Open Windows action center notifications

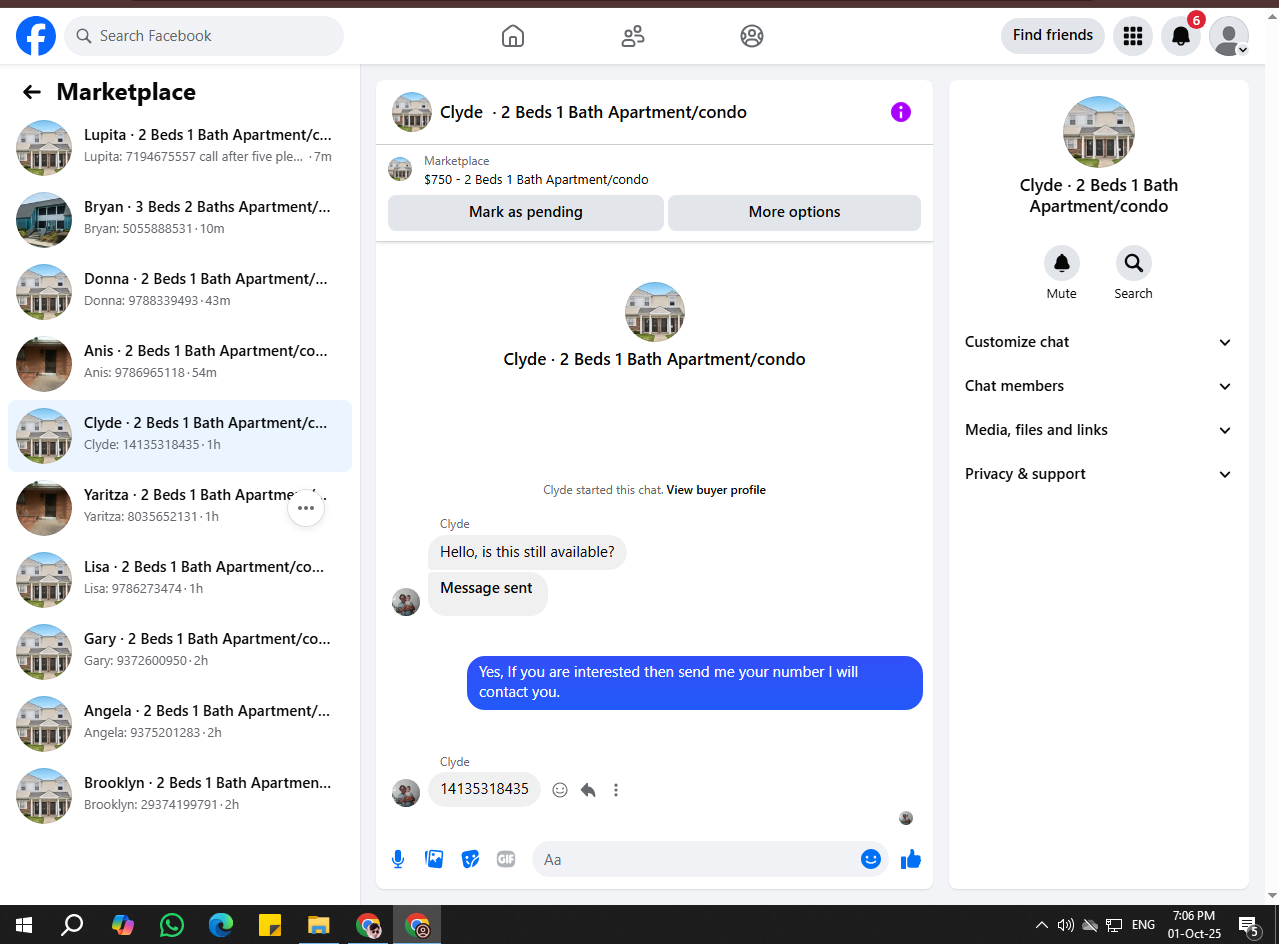pyautogui.click(x=1249, y=925)
